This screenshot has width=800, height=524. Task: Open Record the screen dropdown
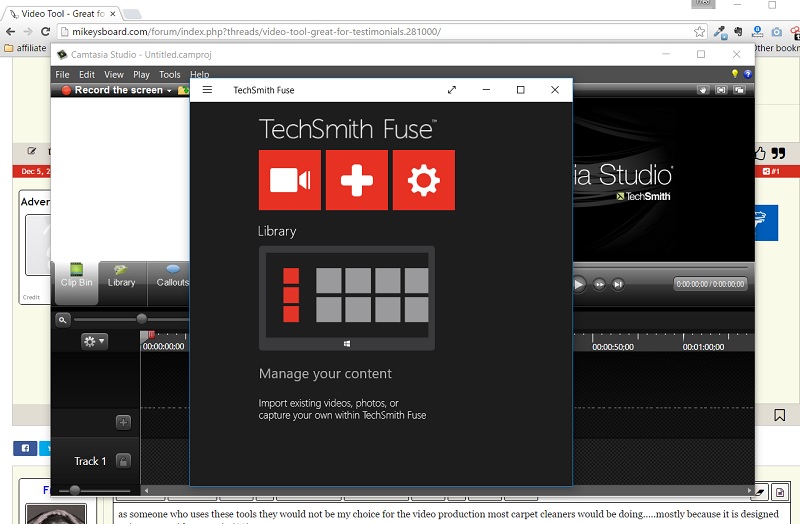[169, 90]
